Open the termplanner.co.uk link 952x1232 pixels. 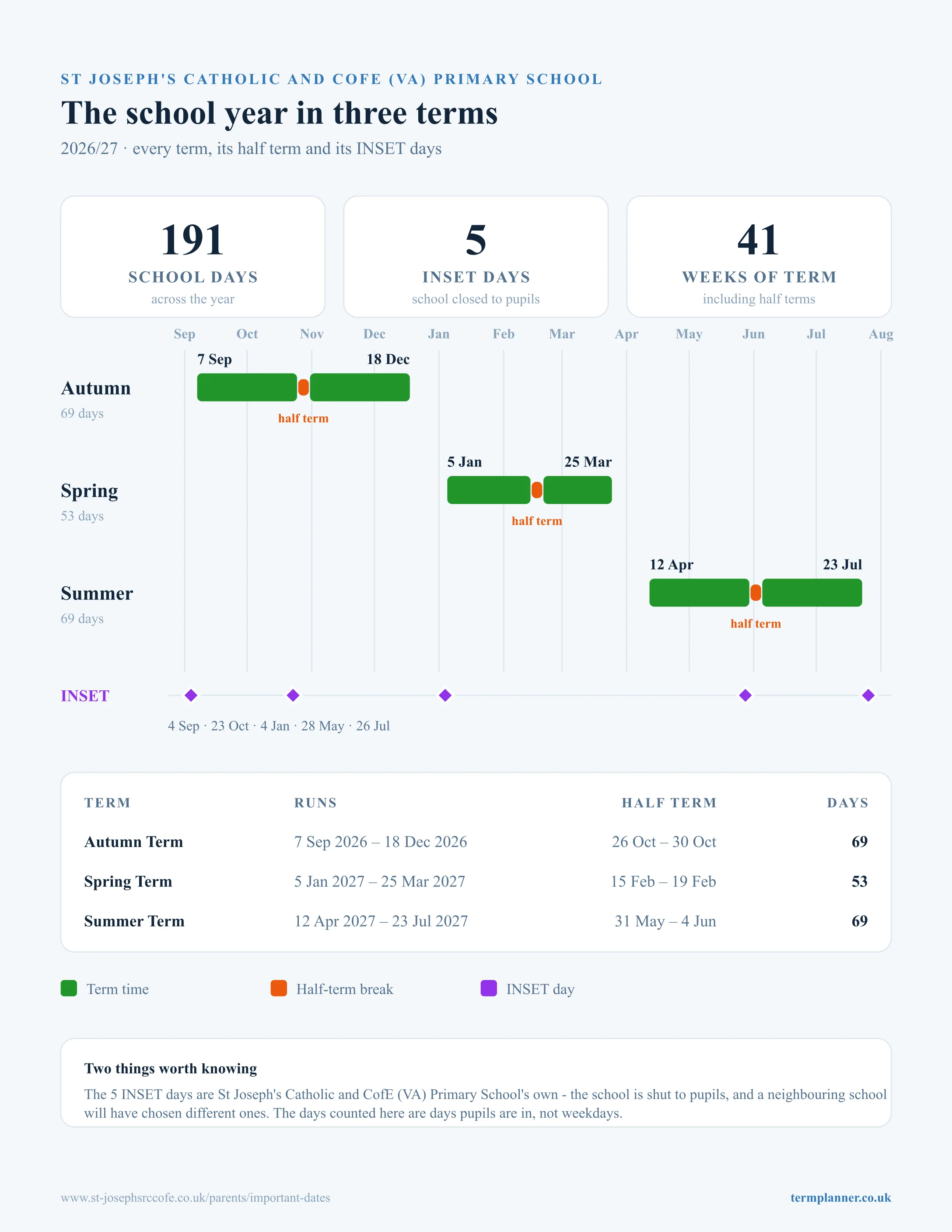(x=840, y=1197)
